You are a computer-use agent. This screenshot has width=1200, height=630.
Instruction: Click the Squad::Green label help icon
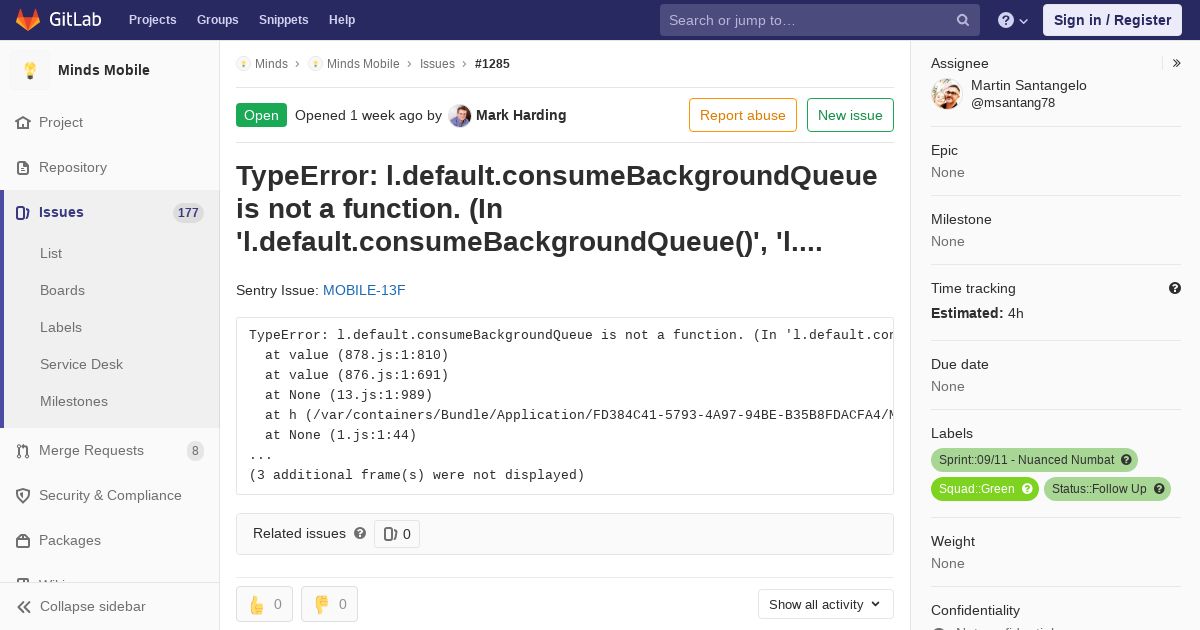click(x=1028, y=489)
